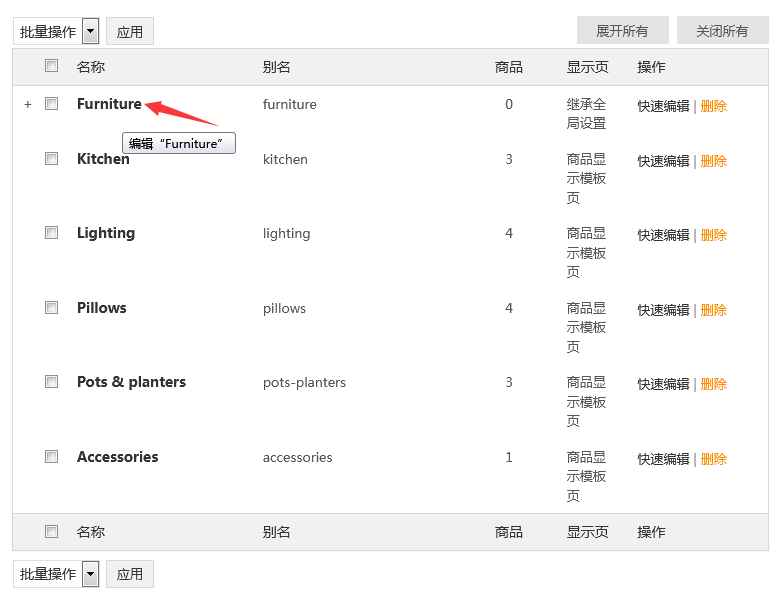Check the Lighting row checkbox
Viewport: 783px width, 603px height.
pyautogui.click(x=52, y=233)
